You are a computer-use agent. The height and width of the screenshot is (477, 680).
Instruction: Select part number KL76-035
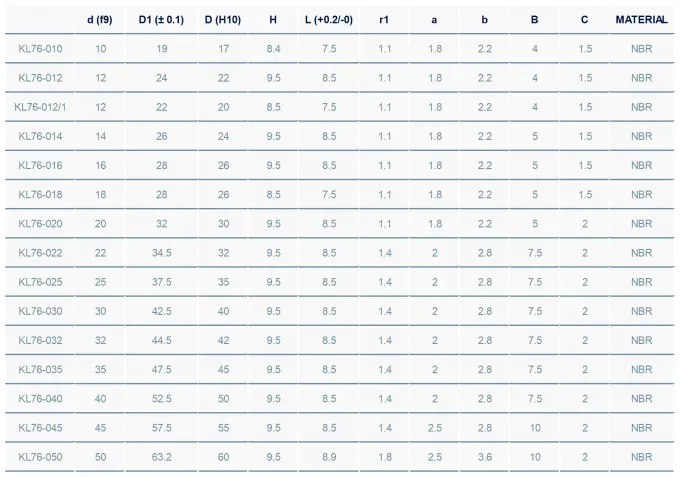(x=40, y=370)
